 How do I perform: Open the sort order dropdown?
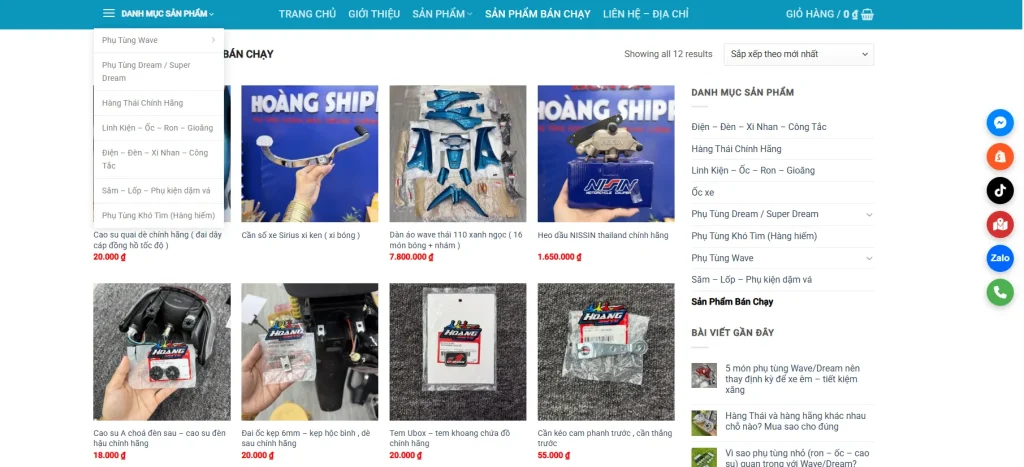point(799,54)
